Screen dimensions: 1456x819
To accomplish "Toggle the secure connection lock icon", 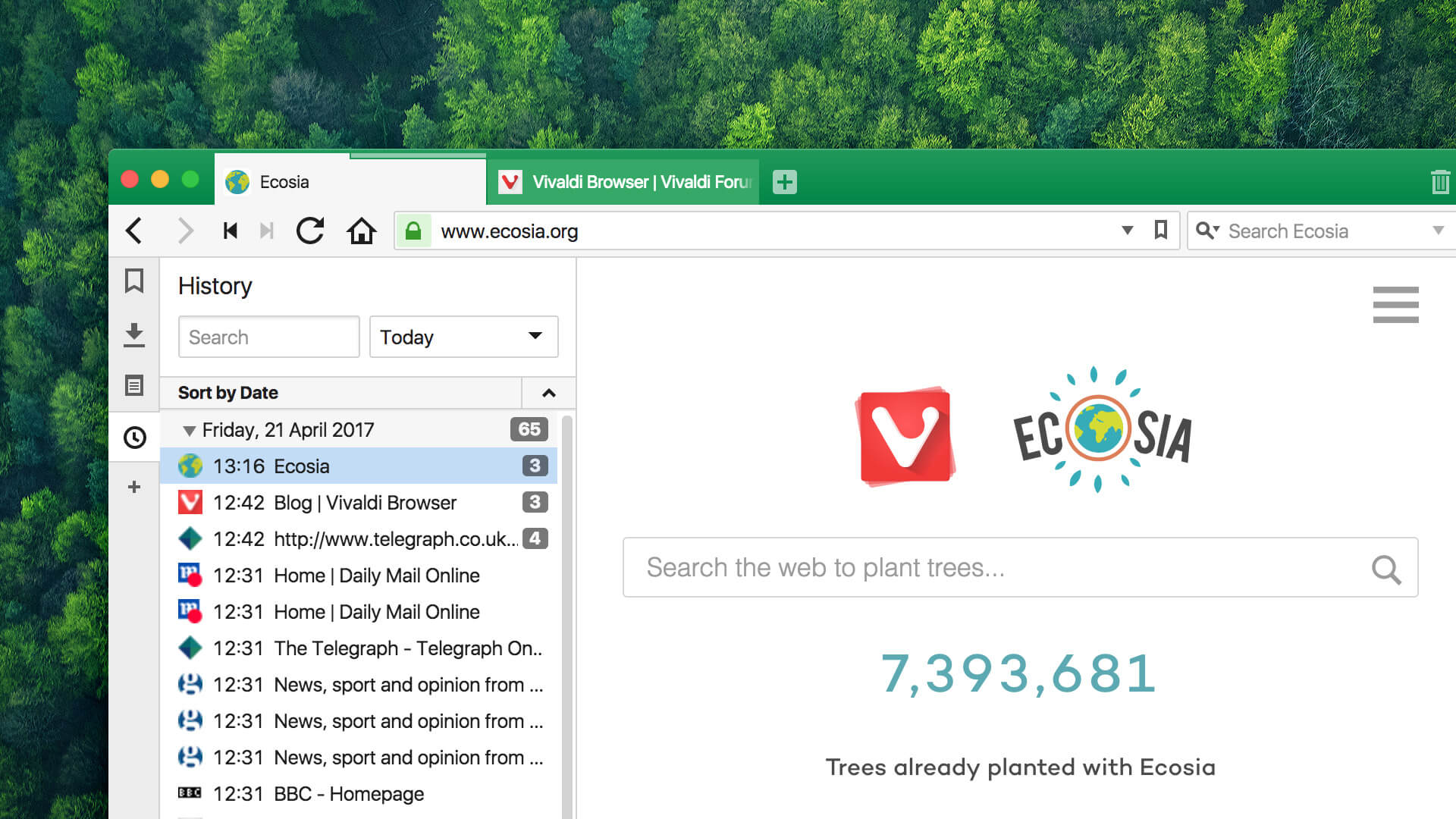I will (x=413, y=230).
